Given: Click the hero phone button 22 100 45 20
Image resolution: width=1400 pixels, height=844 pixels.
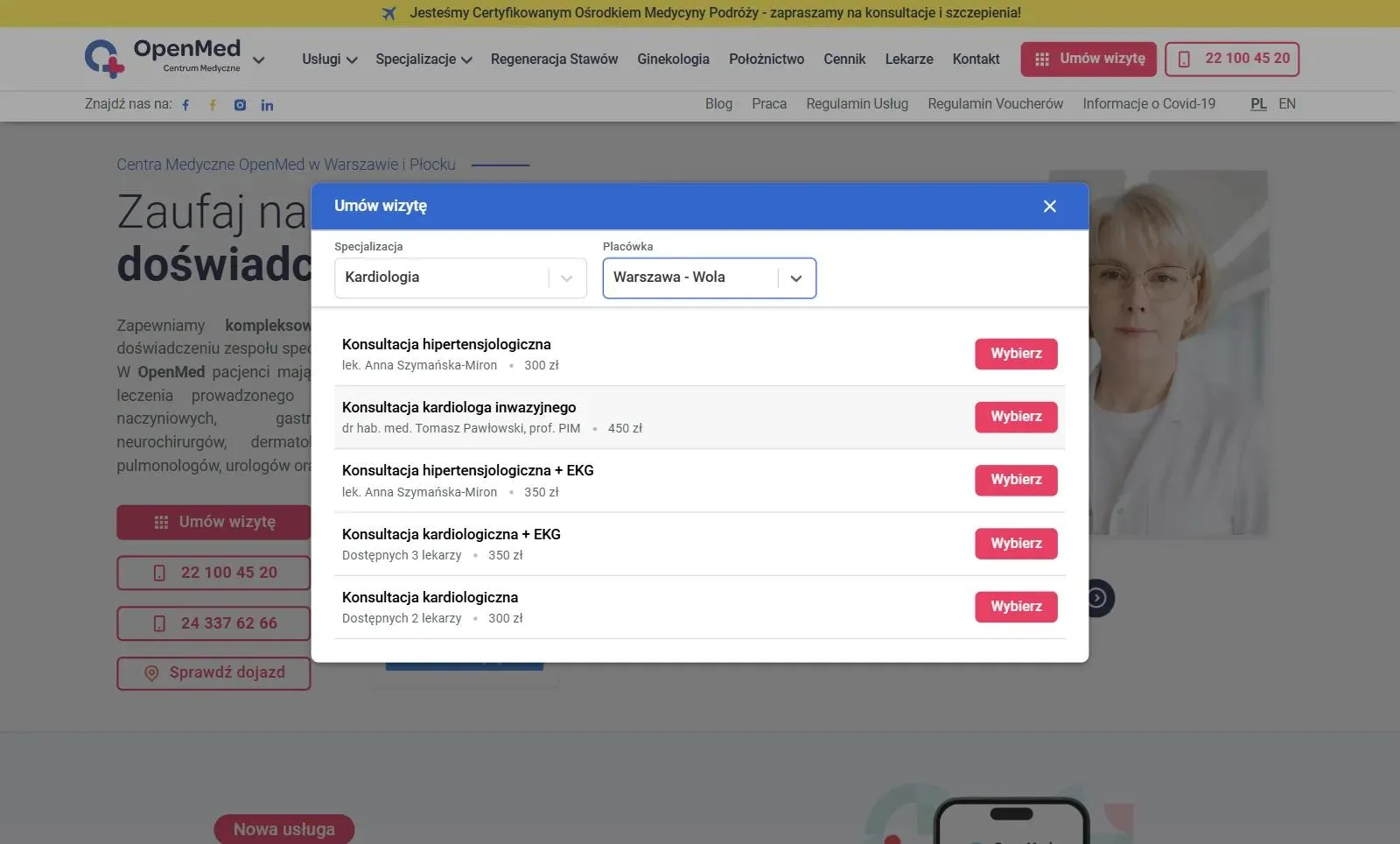Looking at the screenshot, I should point(213,573).
